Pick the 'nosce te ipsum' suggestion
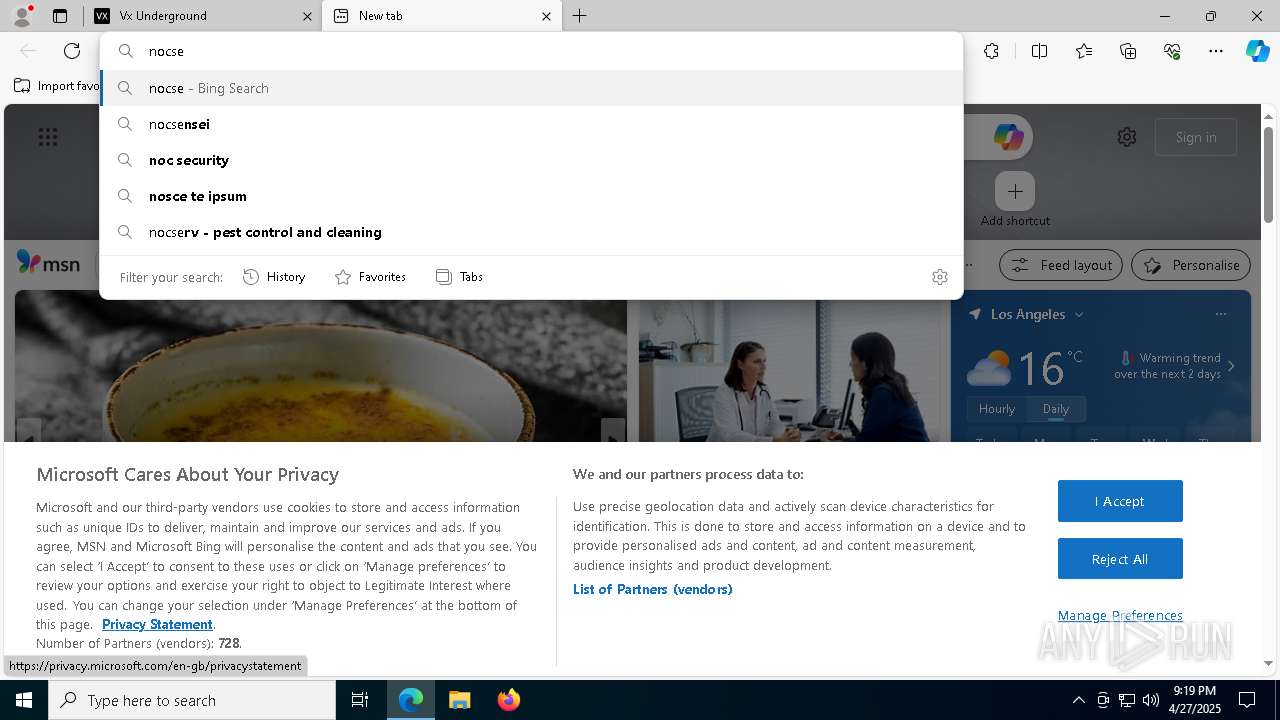 [531, 196]
